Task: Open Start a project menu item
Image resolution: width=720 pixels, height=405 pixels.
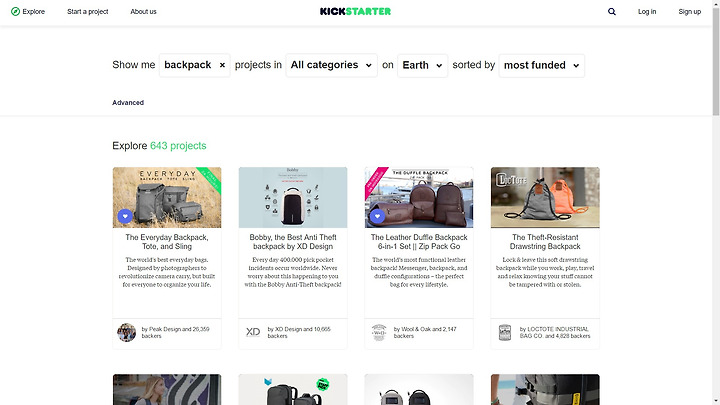Action: click(x=88, y=11)
